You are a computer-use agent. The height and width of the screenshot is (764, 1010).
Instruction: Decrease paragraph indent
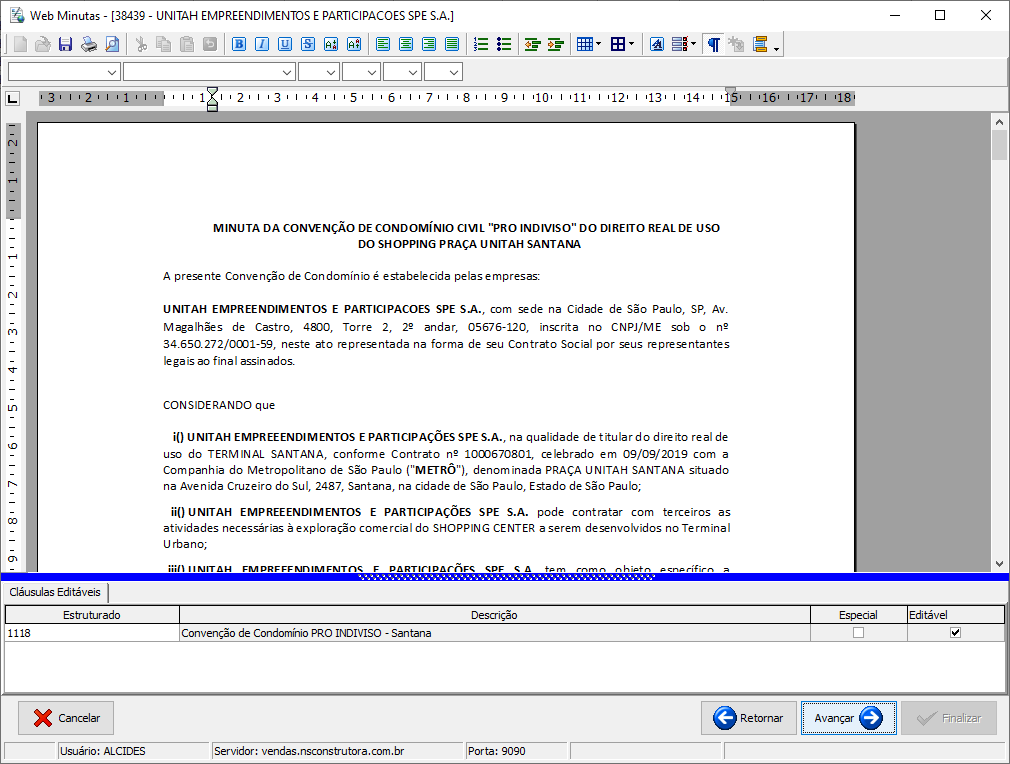532,44
